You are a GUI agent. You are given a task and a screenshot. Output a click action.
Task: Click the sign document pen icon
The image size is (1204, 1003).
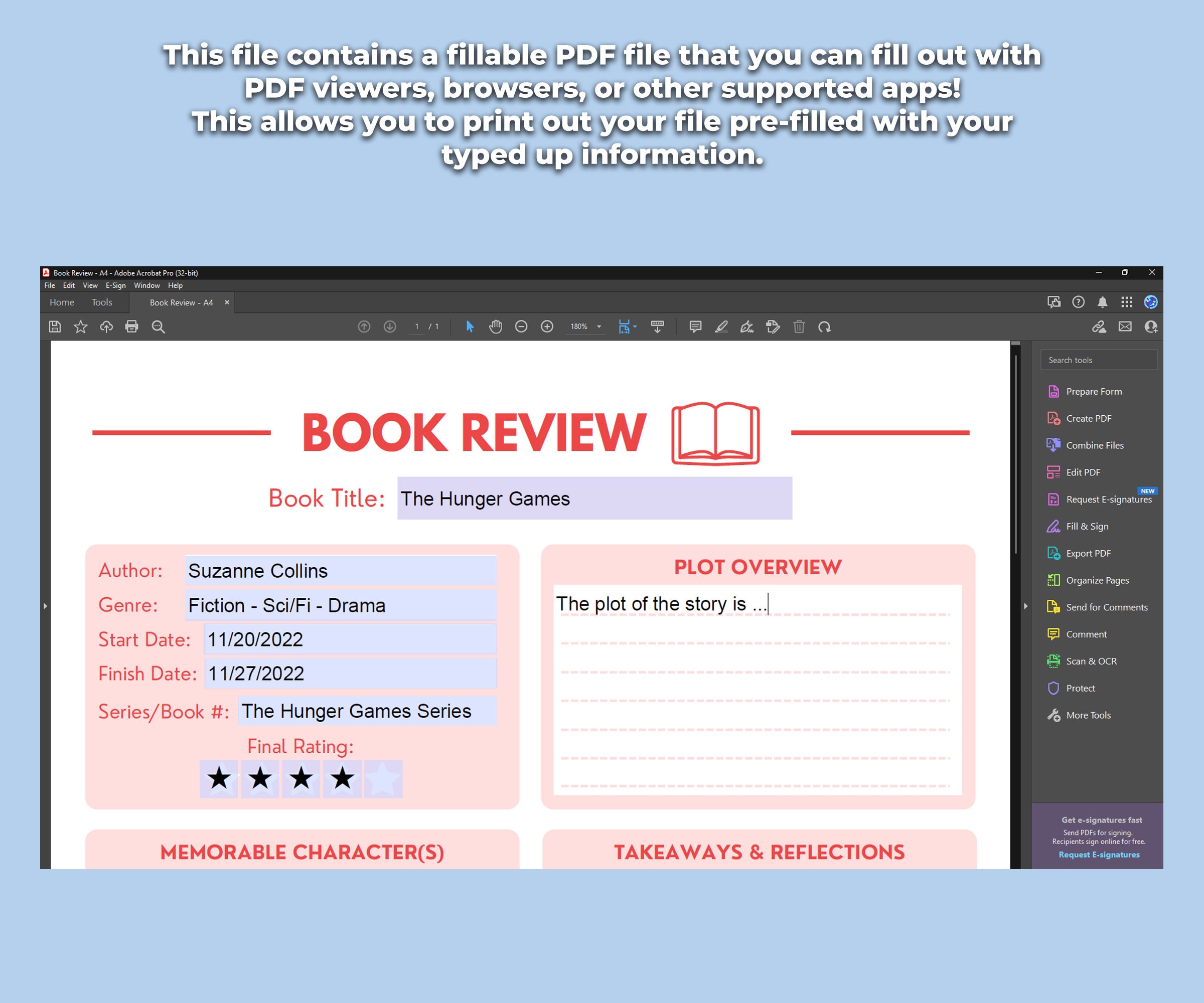tap(747, 326)
